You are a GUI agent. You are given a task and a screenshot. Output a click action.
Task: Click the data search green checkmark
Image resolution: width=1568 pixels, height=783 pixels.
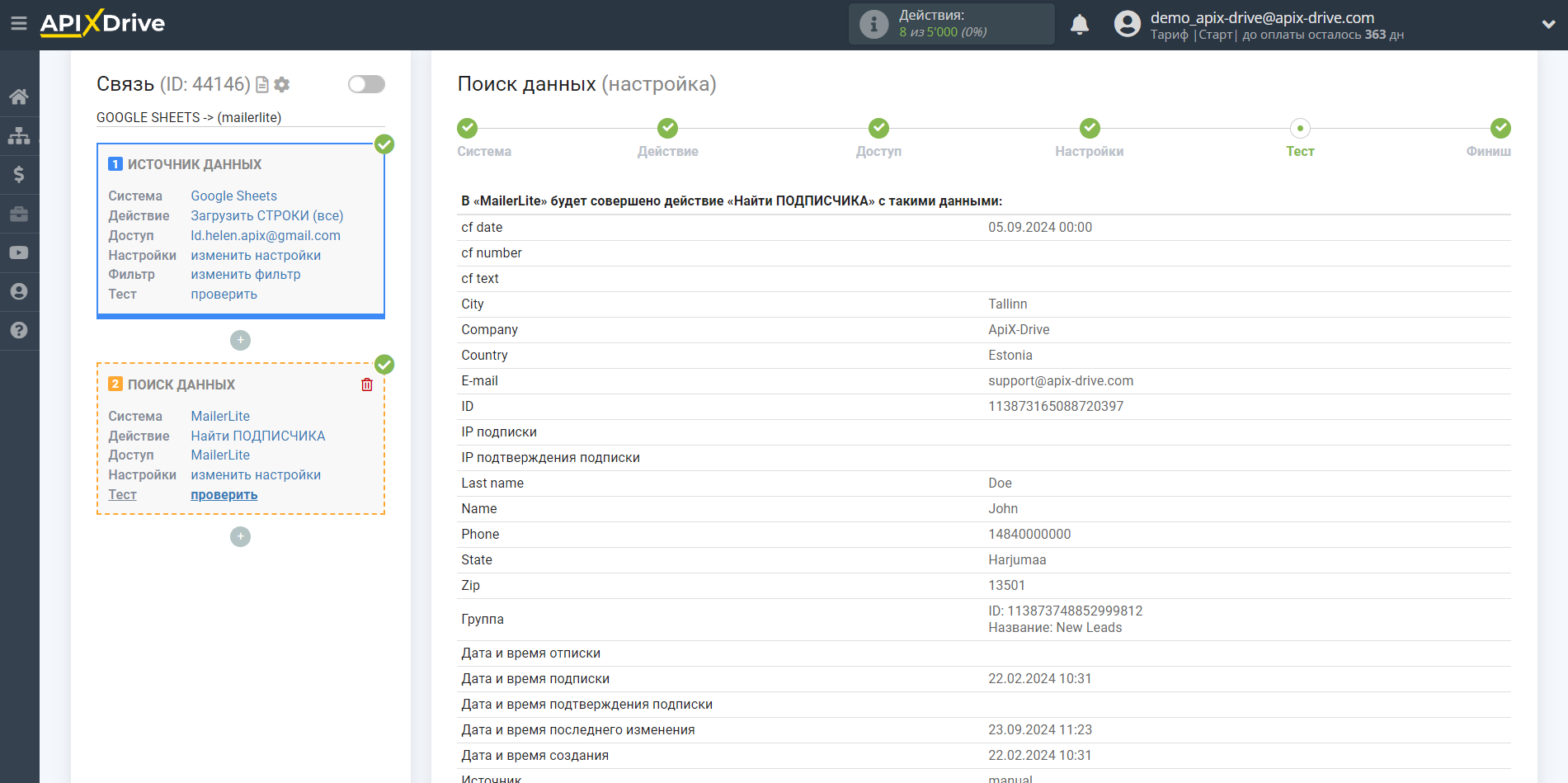[x=384, y=364]
